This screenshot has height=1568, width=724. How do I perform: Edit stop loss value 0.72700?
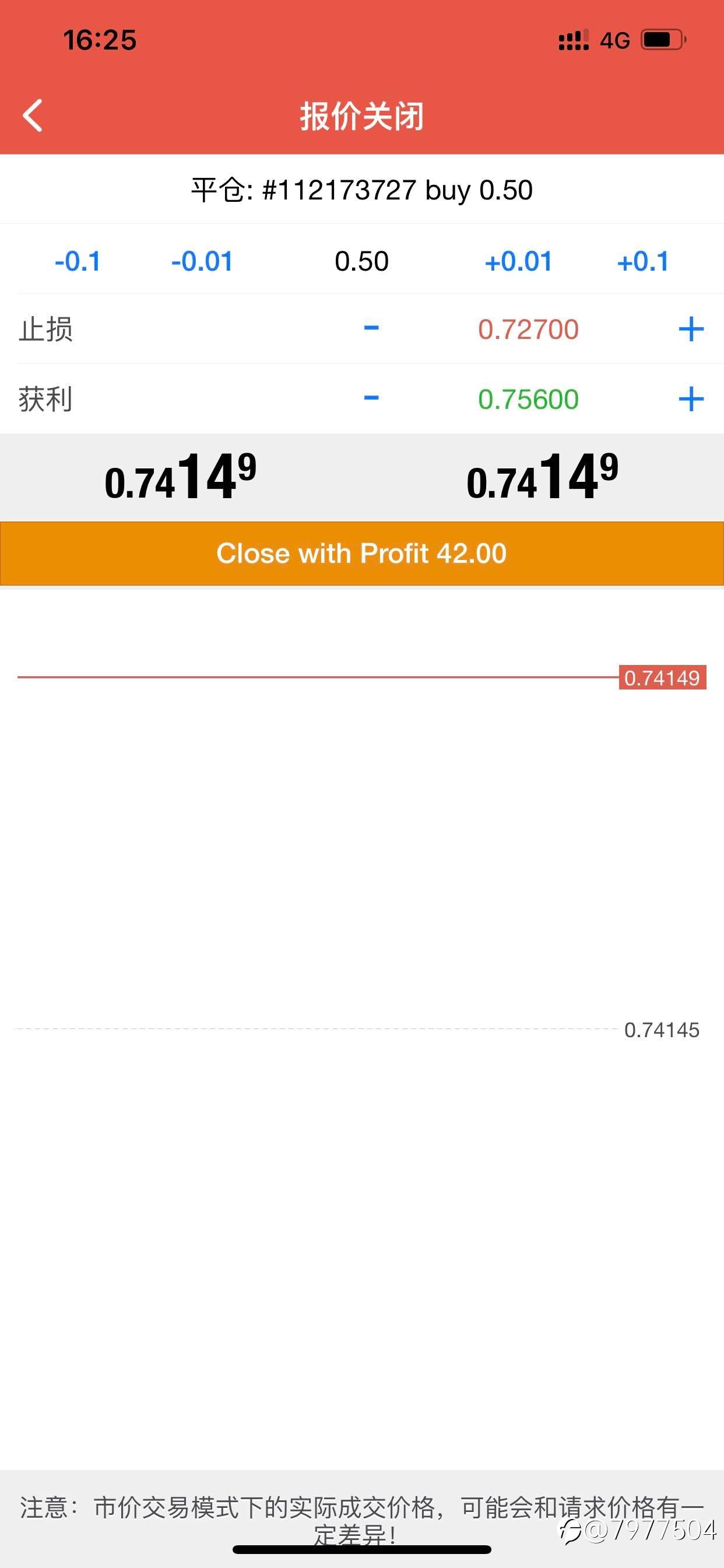(528, 330)
